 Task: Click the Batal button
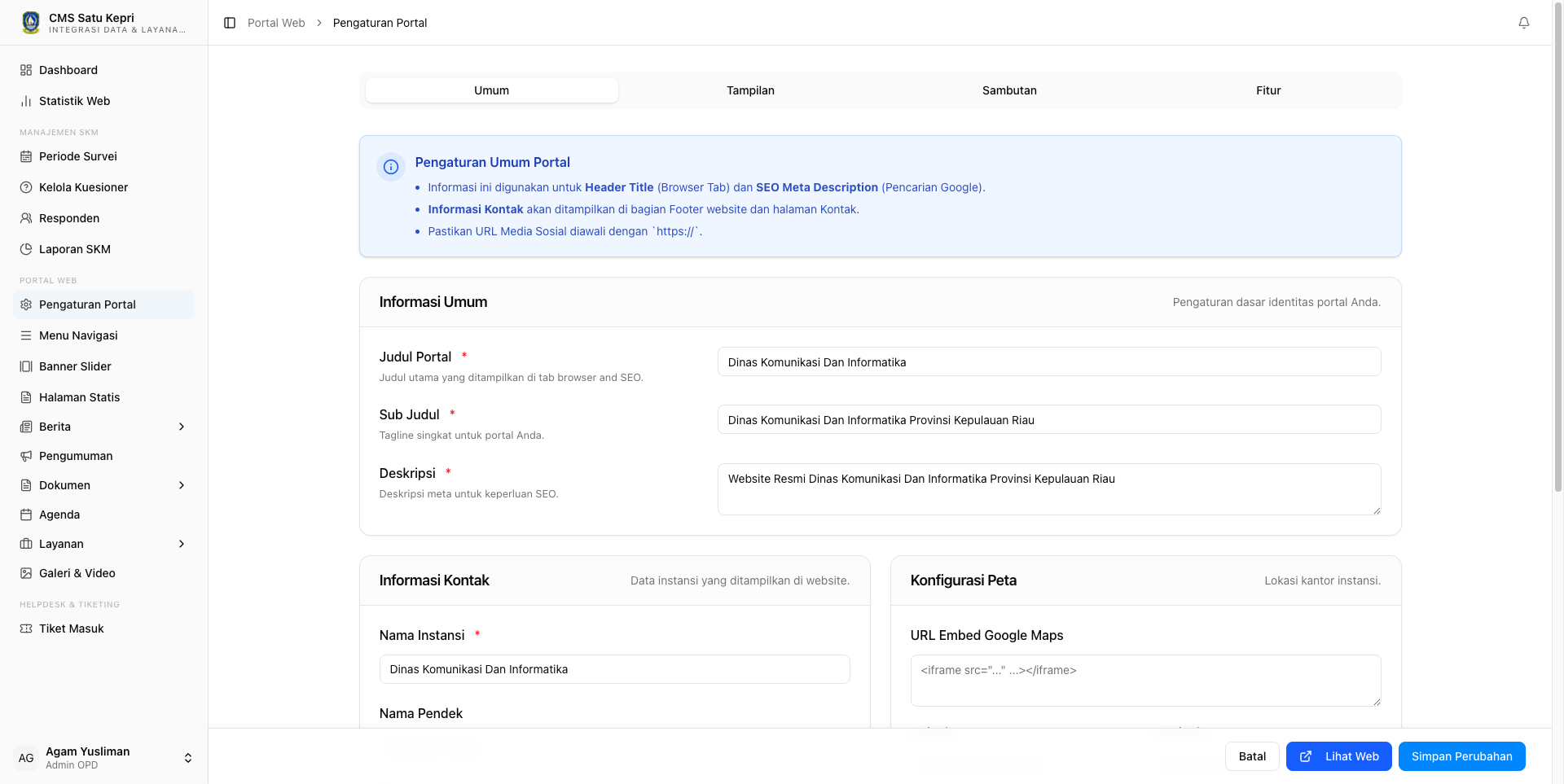(1252, 756)
